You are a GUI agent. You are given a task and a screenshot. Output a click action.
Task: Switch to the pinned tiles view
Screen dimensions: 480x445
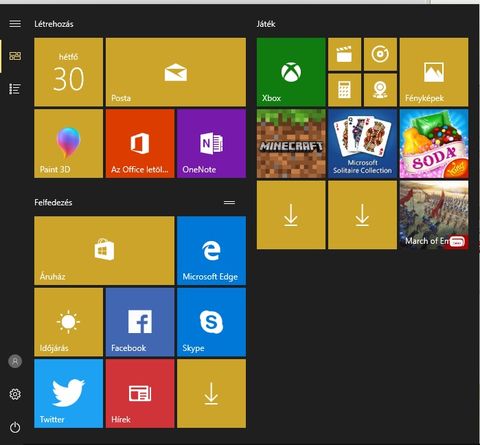point(15,56)
